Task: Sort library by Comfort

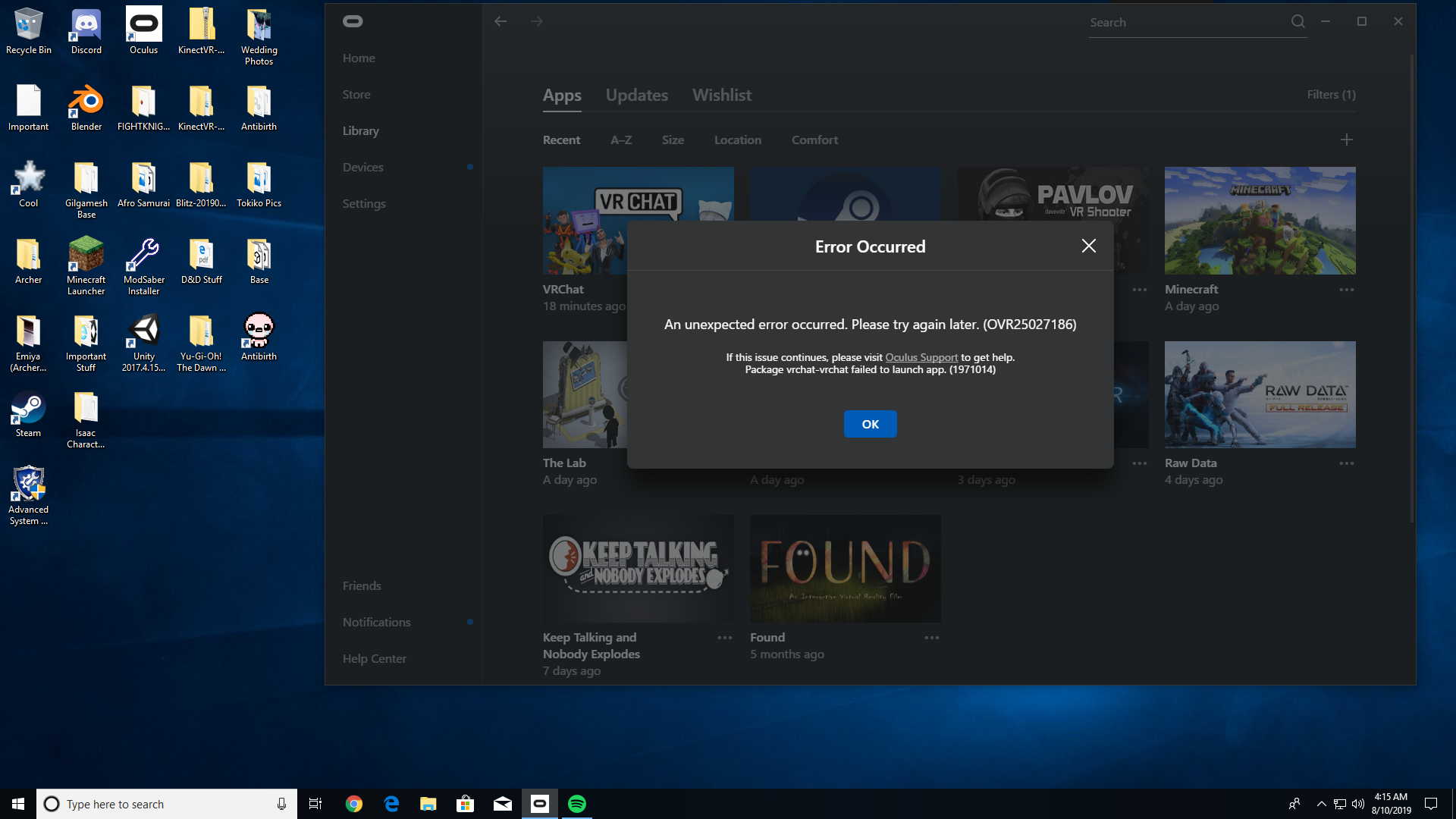Action: (x=815, y=140)
